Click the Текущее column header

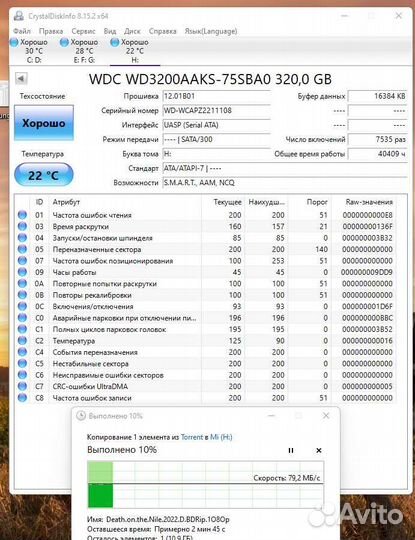click(223, 202)
